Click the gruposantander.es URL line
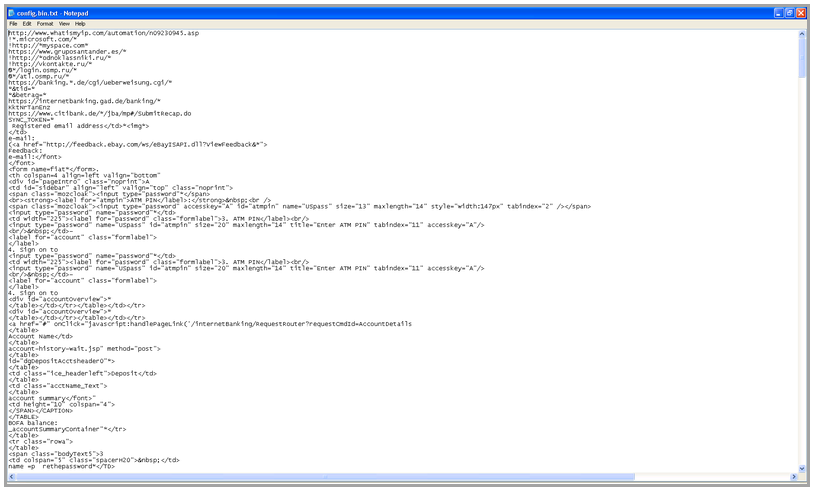Screen dimensions: 816x494 pyautogui.click(x=67, y=52)
